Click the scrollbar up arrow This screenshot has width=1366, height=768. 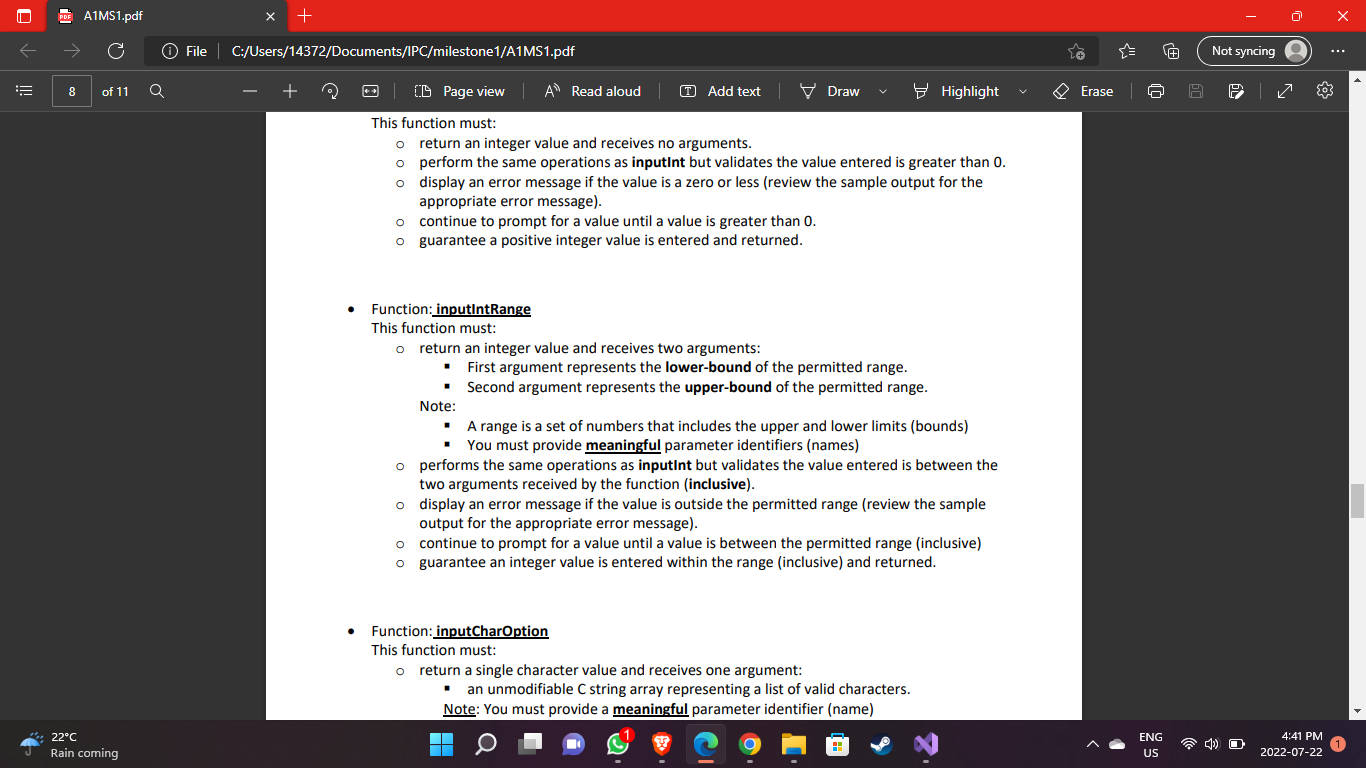(x=1357, y=78)
